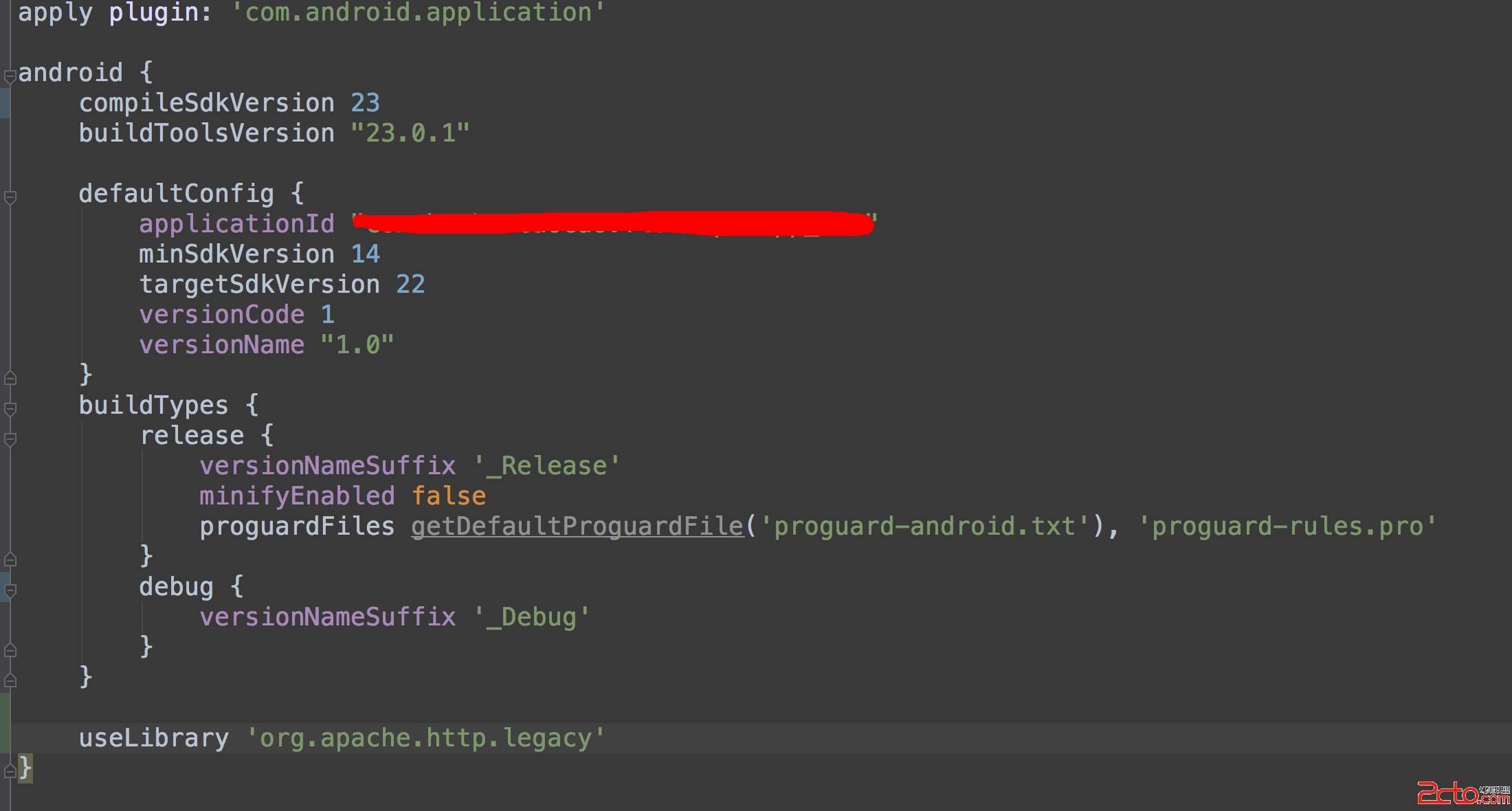
Task: Fold the debug block in gutter
Action: click(10, 590)
